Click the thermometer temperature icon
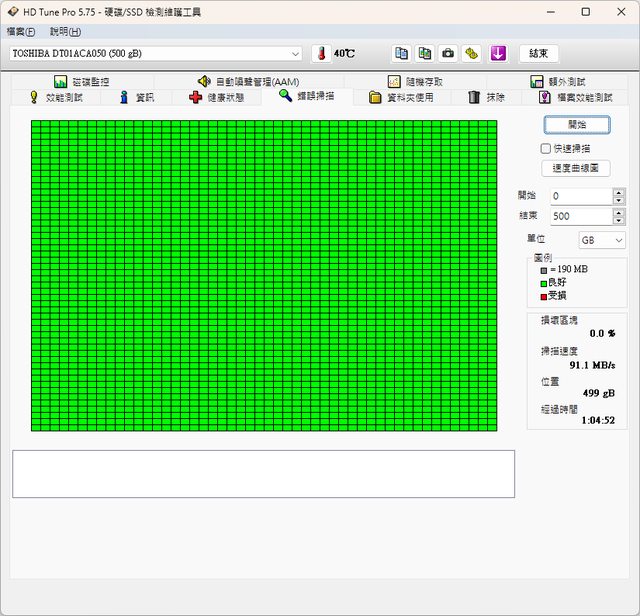This screenshot has height=616, width=640. click(x=322, y=53)
